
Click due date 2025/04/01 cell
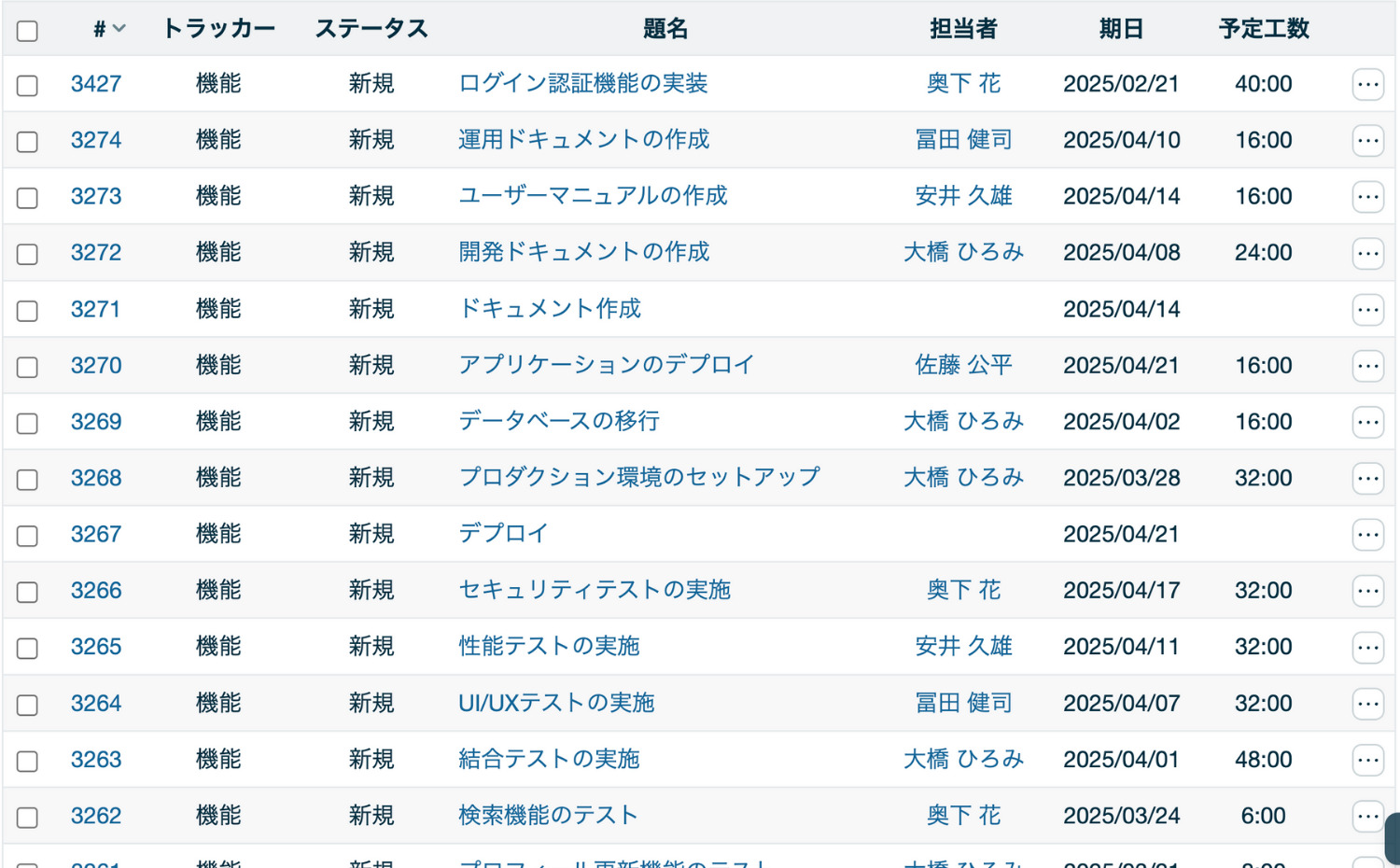point(1122,760)
